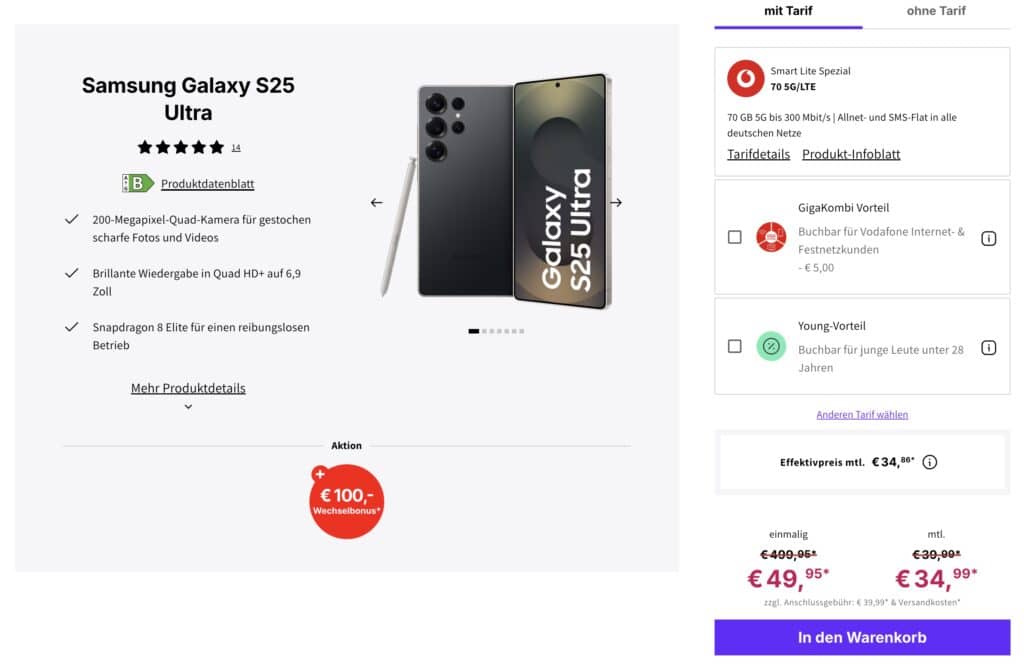Click Anderen Tarif wählen link
1024x664 pixels.
tap(862, 415)
